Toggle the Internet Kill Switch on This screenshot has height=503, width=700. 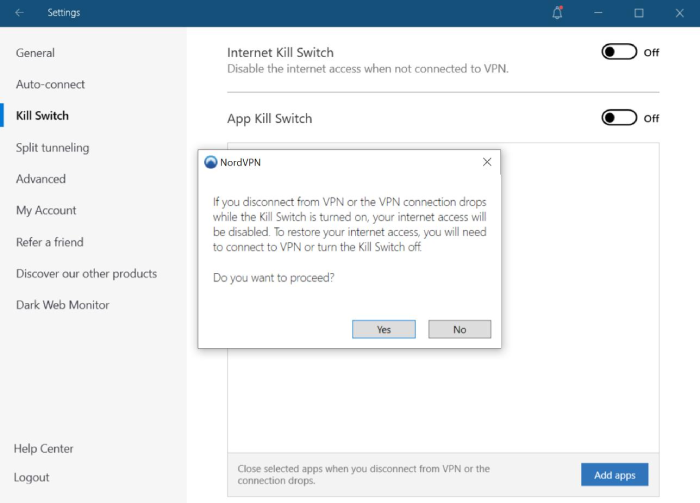(x=619, y=52)
